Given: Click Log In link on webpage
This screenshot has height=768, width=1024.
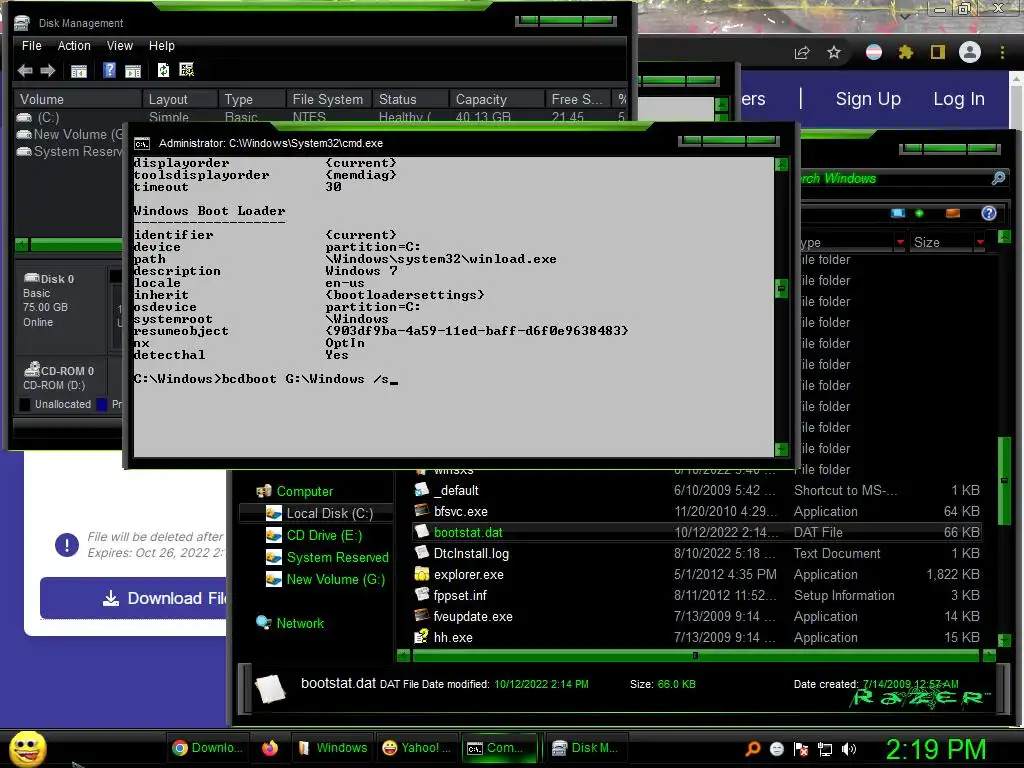Looking at the screenshot, I should coord(958,99).
